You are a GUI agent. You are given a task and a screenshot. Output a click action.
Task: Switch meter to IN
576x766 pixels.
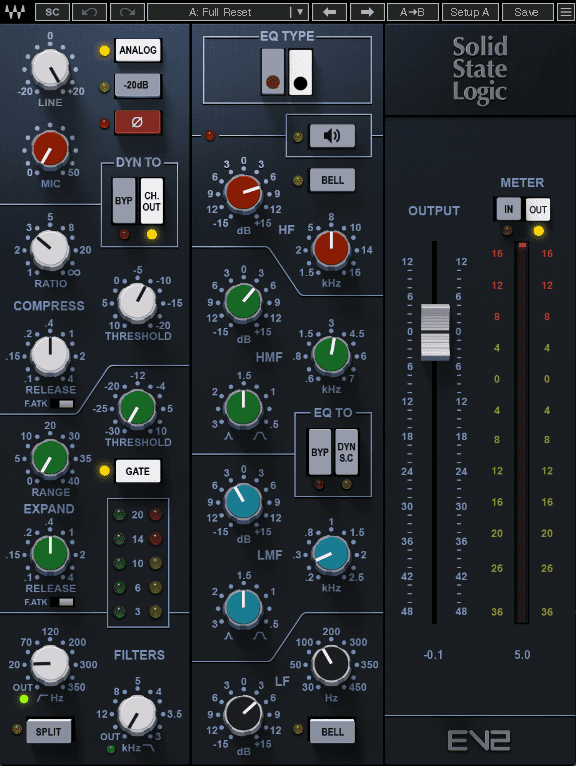coord(509,210)
